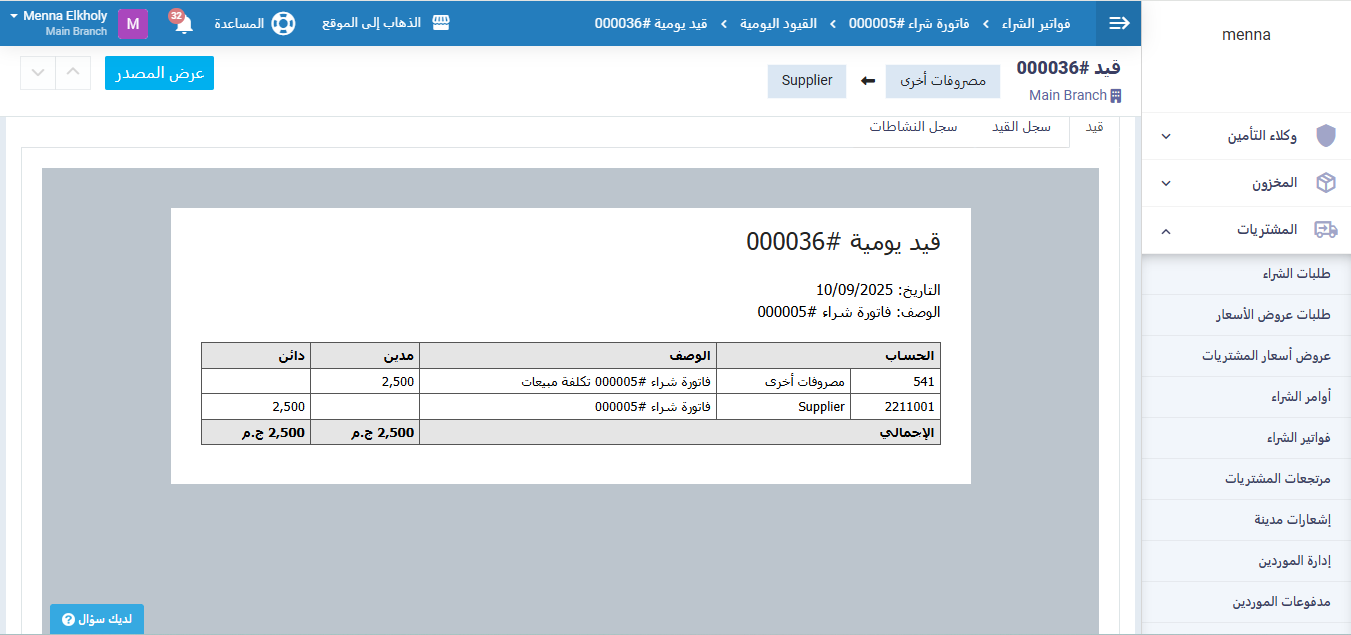Open the لديك سؤال help button
This screenshot has height=635, width=1351.
(x=97, y=620)
